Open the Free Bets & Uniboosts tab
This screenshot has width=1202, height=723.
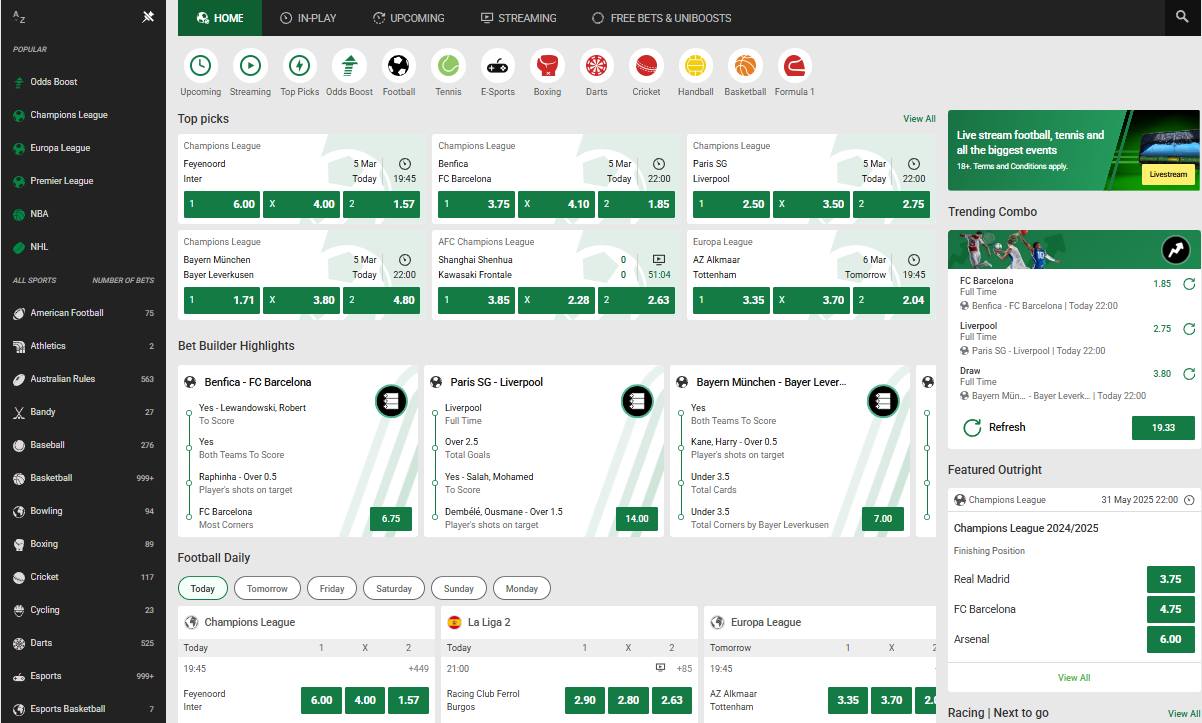point(661,18)
